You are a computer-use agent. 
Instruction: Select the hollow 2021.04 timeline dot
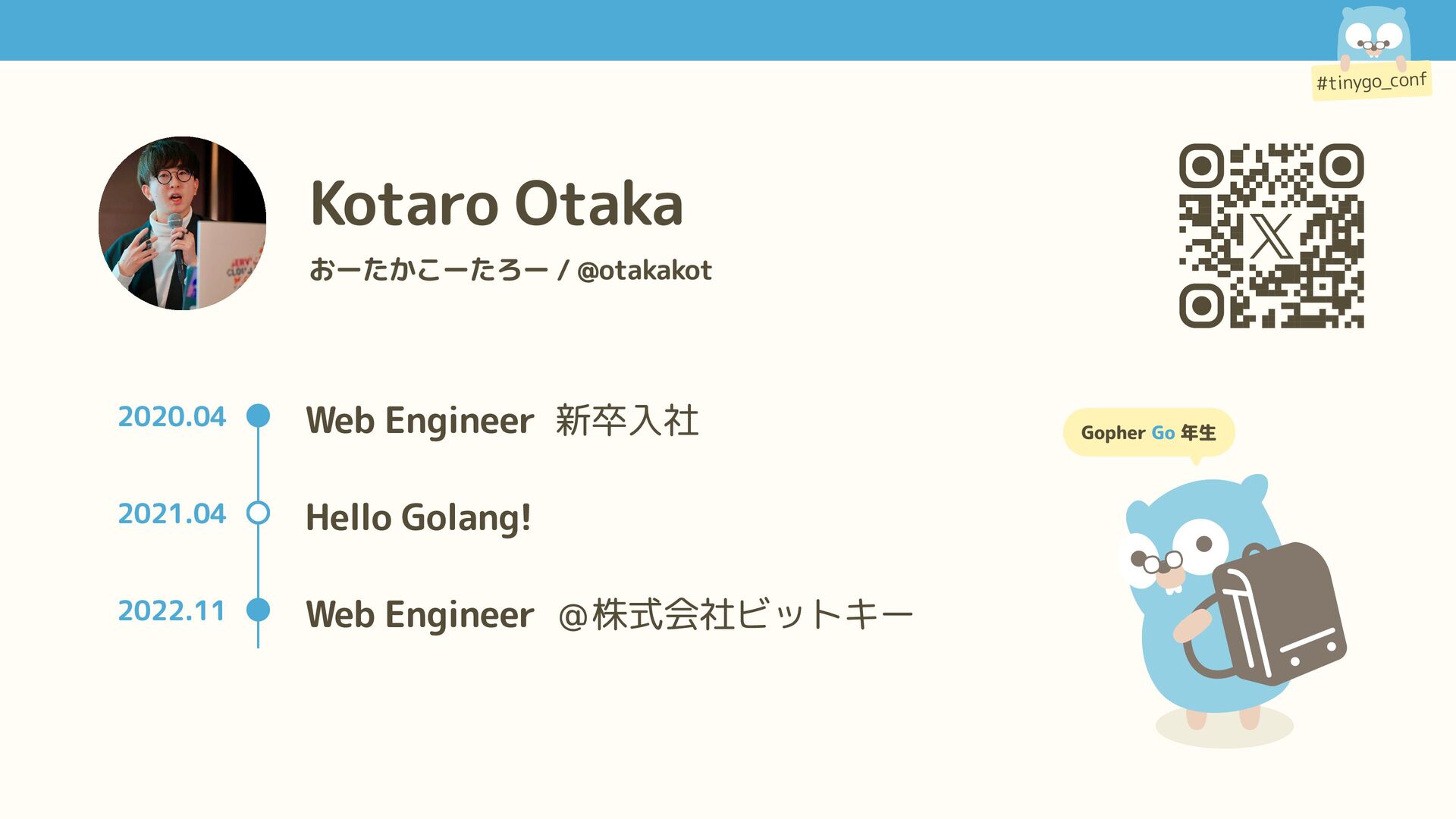259,513
